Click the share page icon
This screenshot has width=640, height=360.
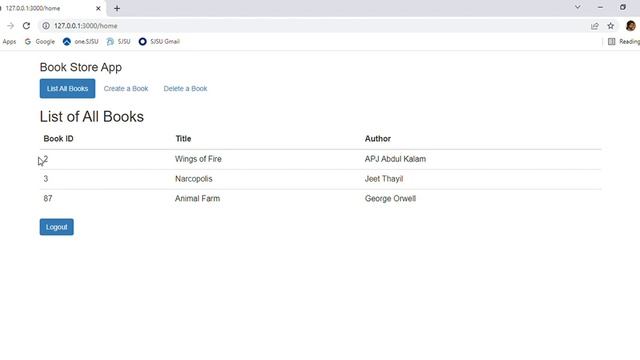595,26
